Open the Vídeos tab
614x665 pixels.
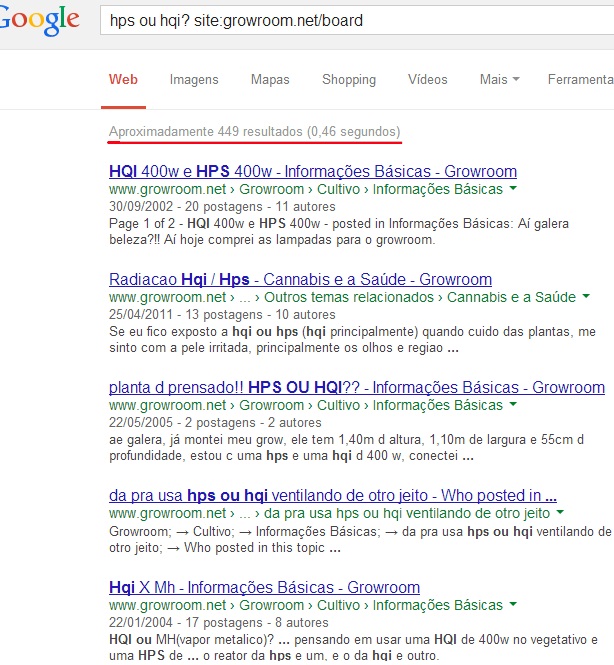pyautogui.click(x=427, y=79)
